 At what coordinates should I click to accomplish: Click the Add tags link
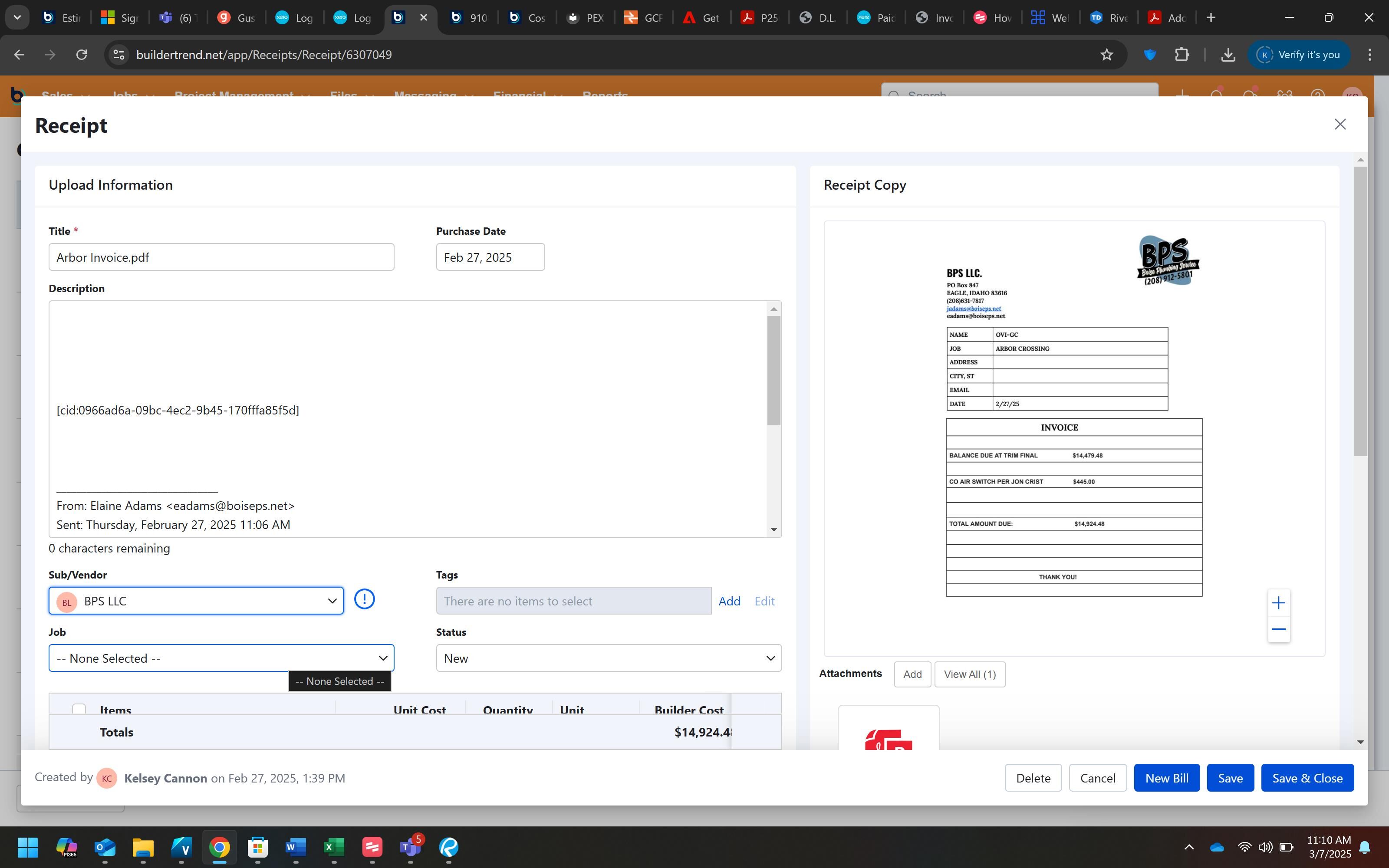(x=729, y=601)
